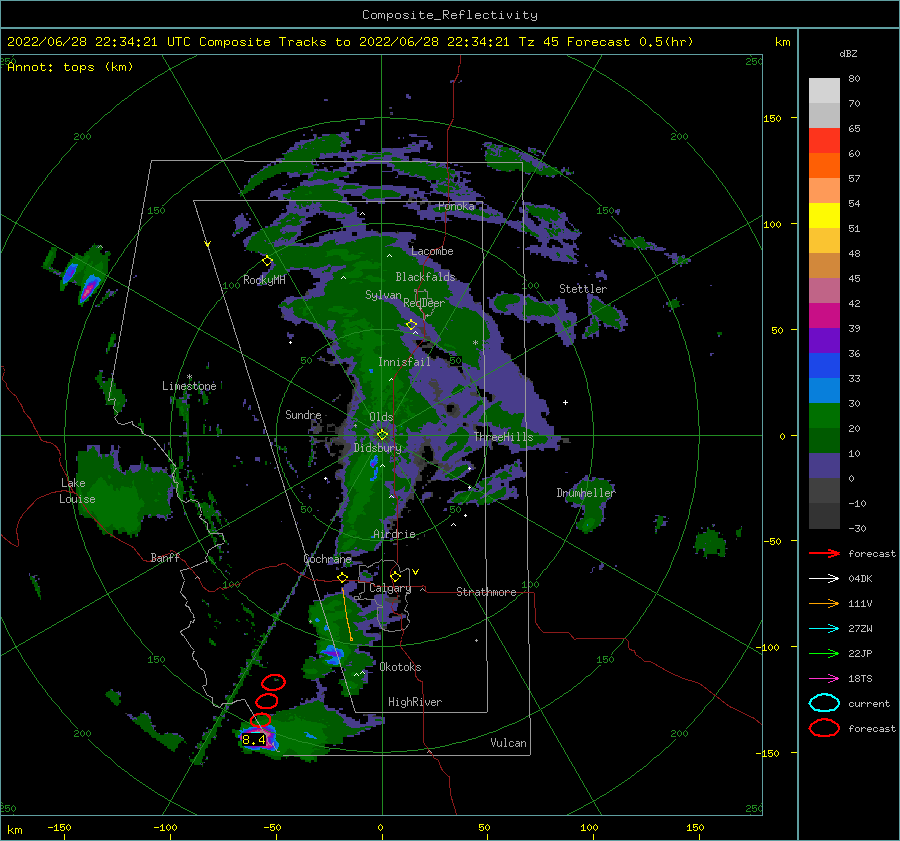Click the Stettler city label

point(583,289)
